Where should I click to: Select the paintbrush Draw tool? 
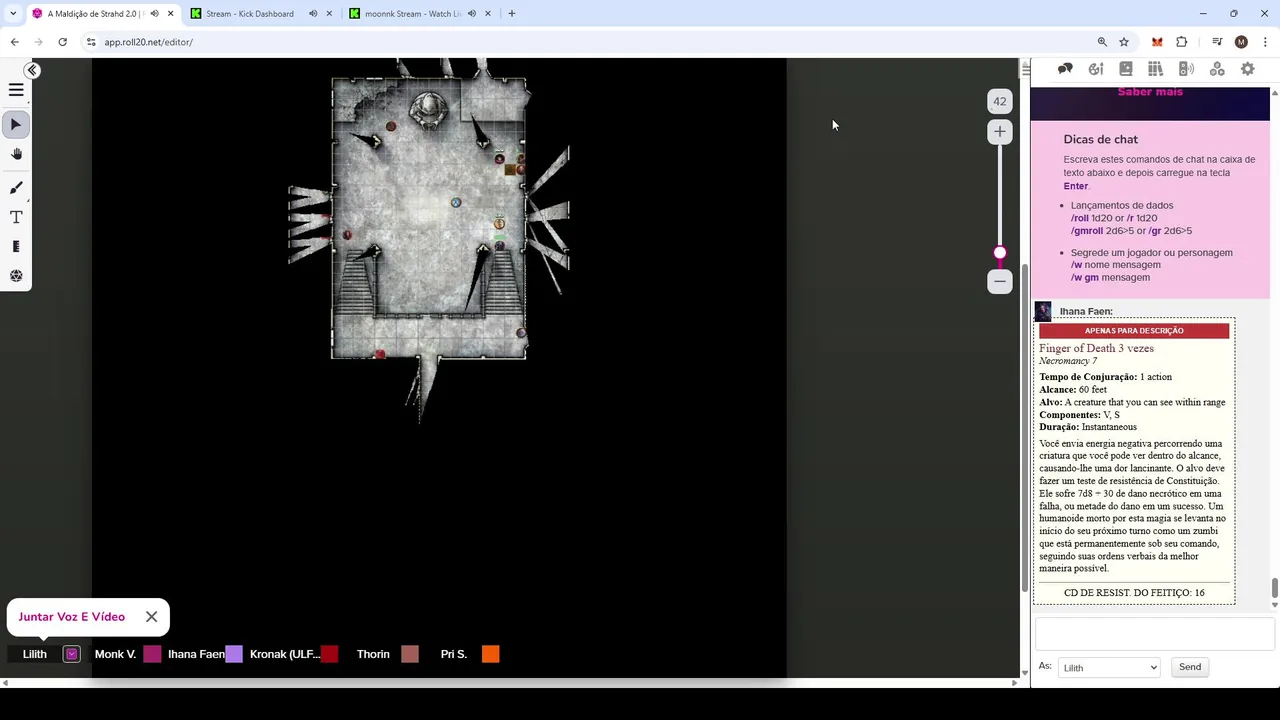coord(16,188)
